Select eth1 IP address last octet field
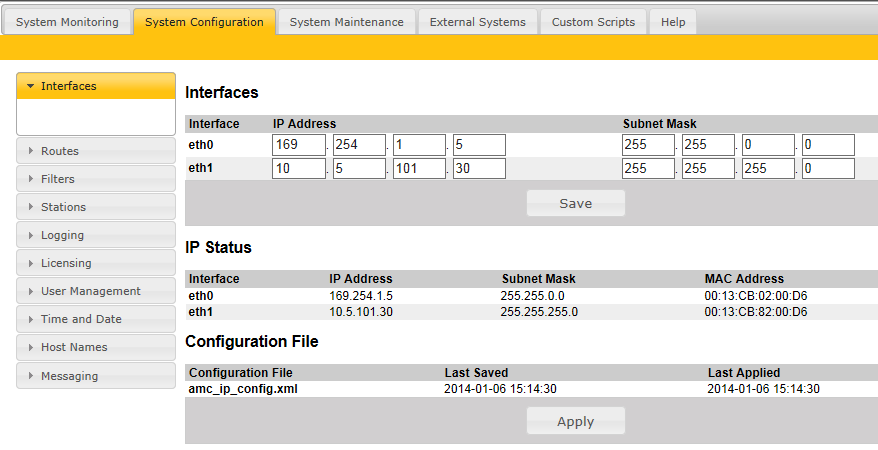 [x=479, y=168]
